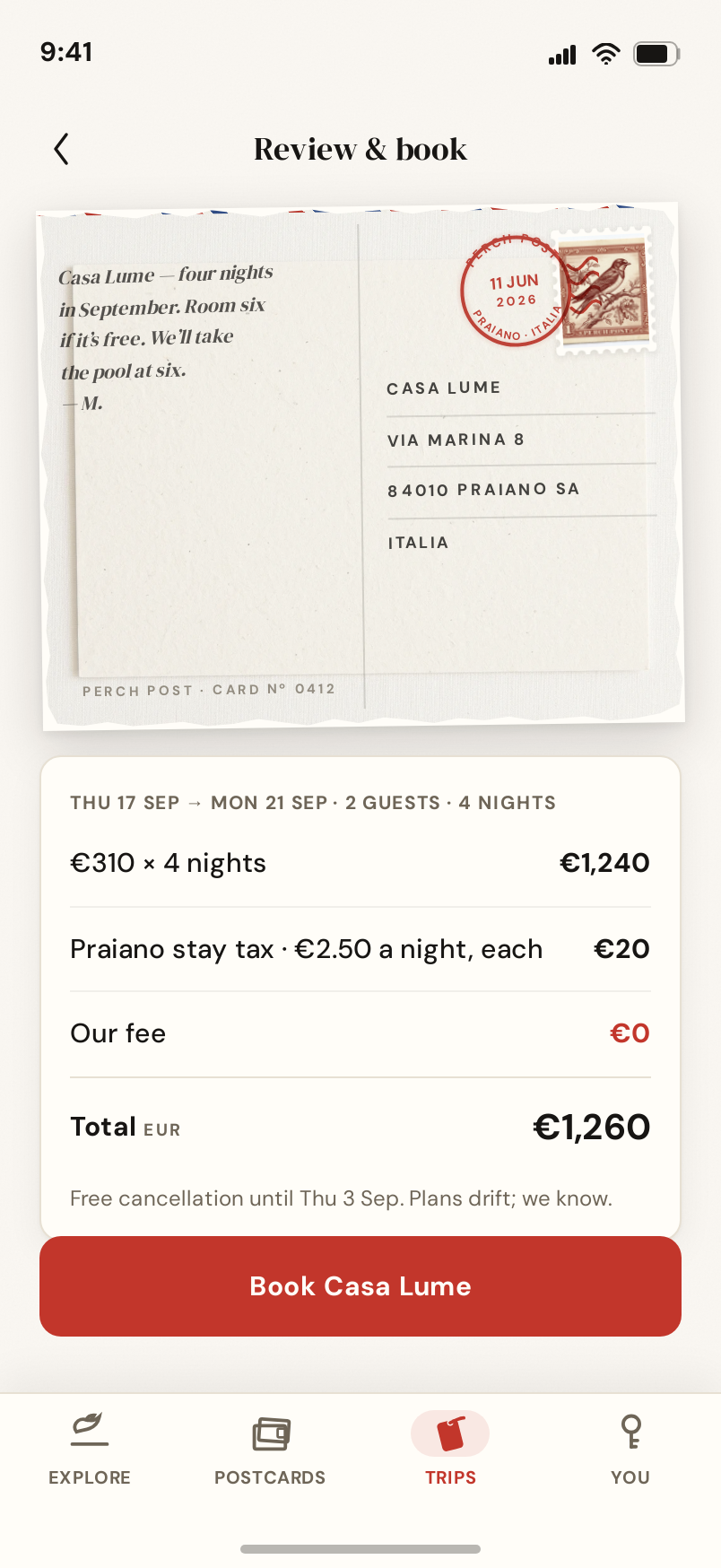Tap the cellular signal bars

(x=562, y=55)
